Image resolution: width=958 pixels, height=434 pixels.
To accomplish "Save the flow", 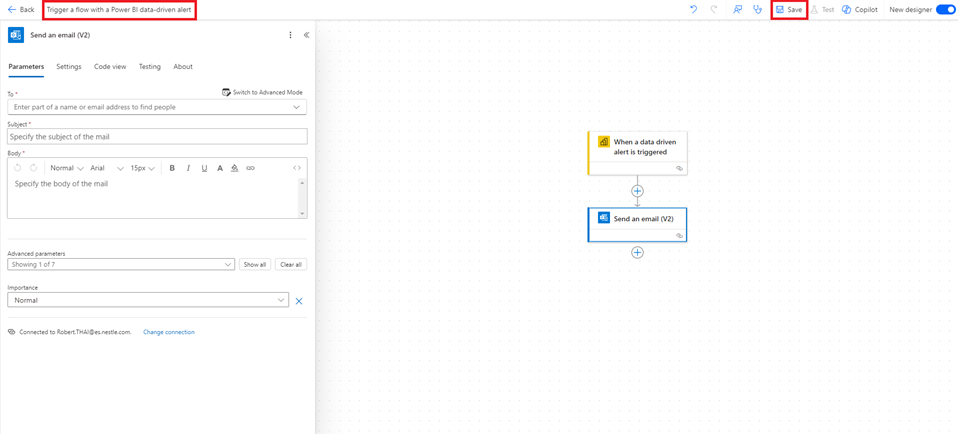I will point(789,10).
